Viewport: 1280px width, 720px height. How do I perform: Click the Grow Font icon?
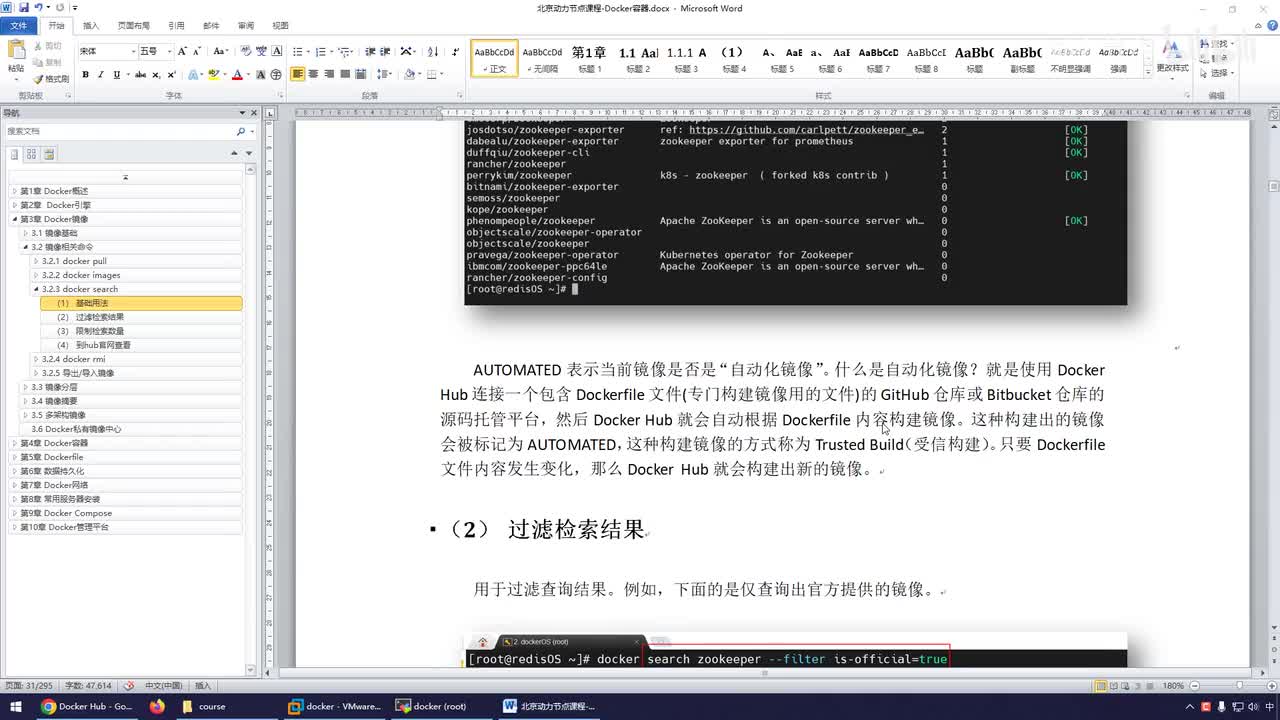pyautogui.click(x=182, y=51)
